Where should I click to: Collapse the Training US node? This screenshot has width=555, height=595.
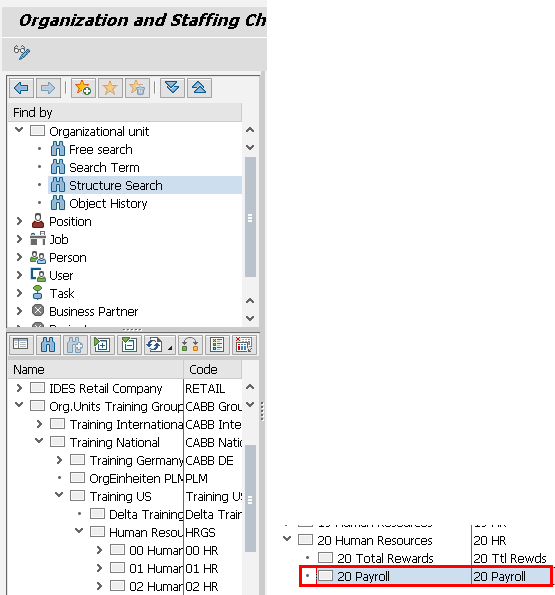59,495
